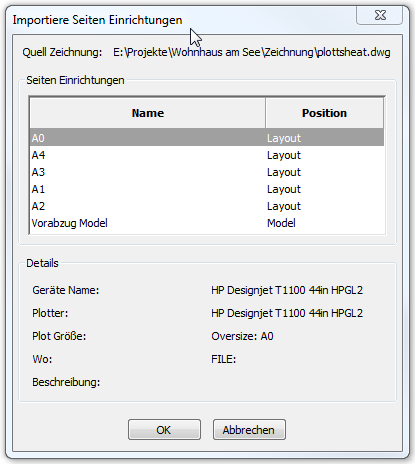Image resolution: width=415 pixels, height=464 pixels.
Task: Click the Name column header
Action: click(148, 113)
